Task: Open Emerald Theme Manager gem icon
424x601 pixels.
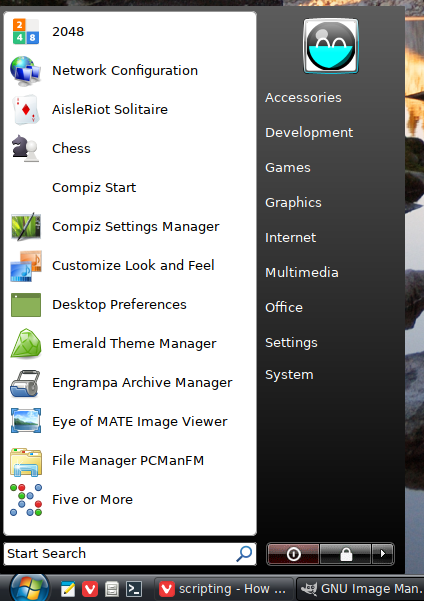Action: click(26, 343)
